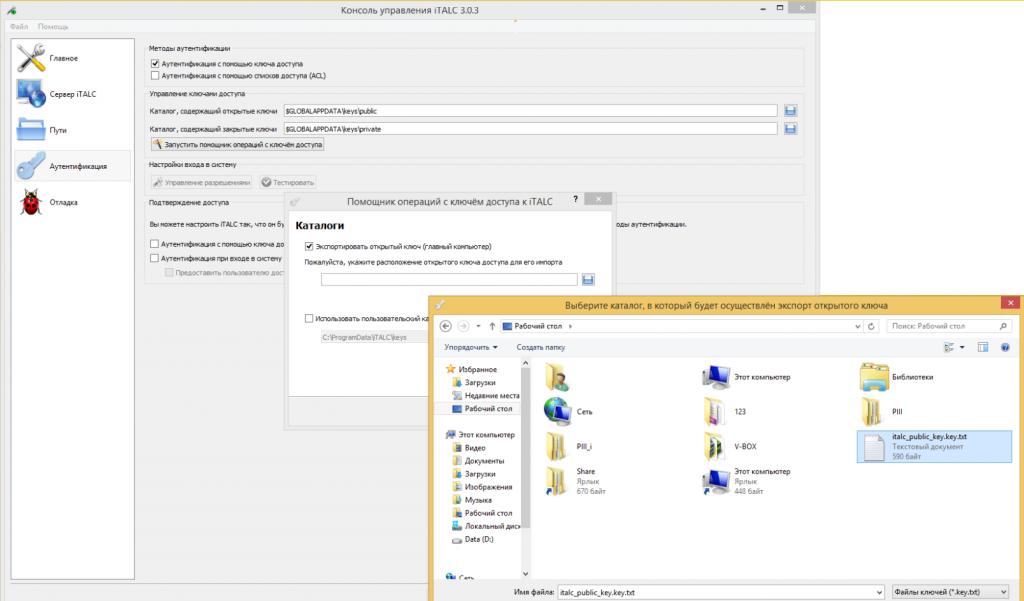This screenshot has width=1024, height=601.
Task: Select Data (D:) drive in tree
Action: [x=479, y=539]
